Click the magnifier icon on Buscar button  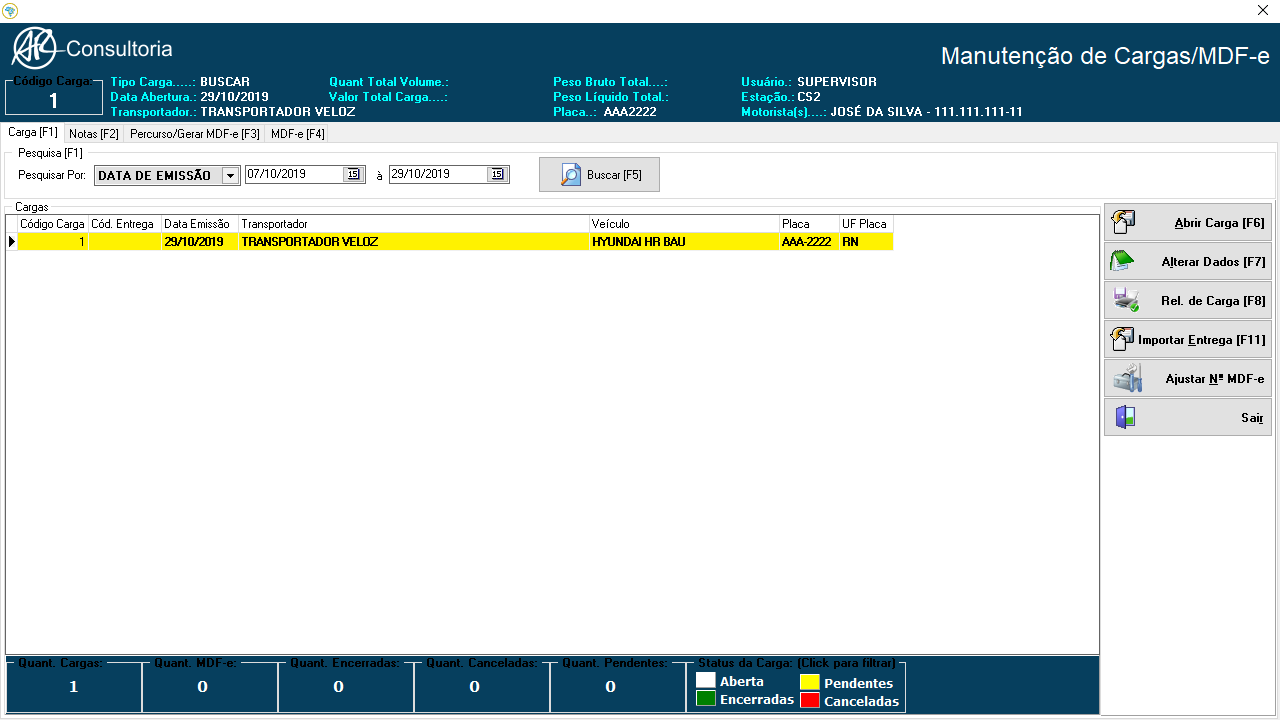570,175
